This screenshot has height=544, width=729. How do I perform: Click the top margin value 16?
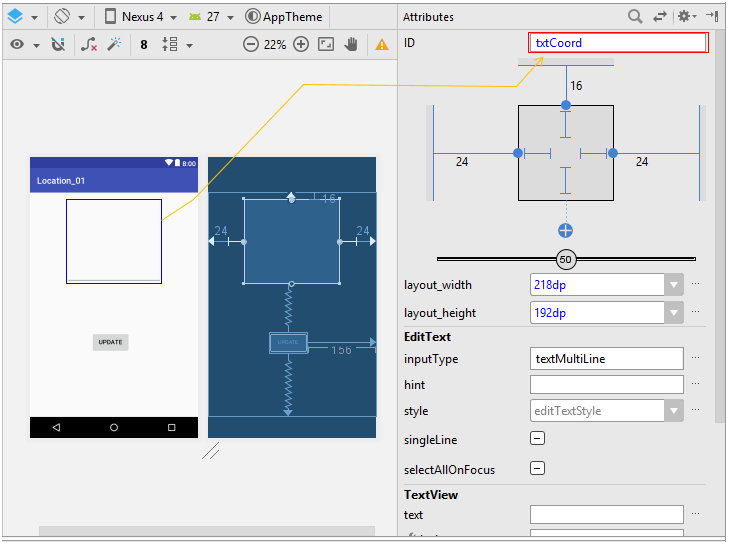[577, 86]
